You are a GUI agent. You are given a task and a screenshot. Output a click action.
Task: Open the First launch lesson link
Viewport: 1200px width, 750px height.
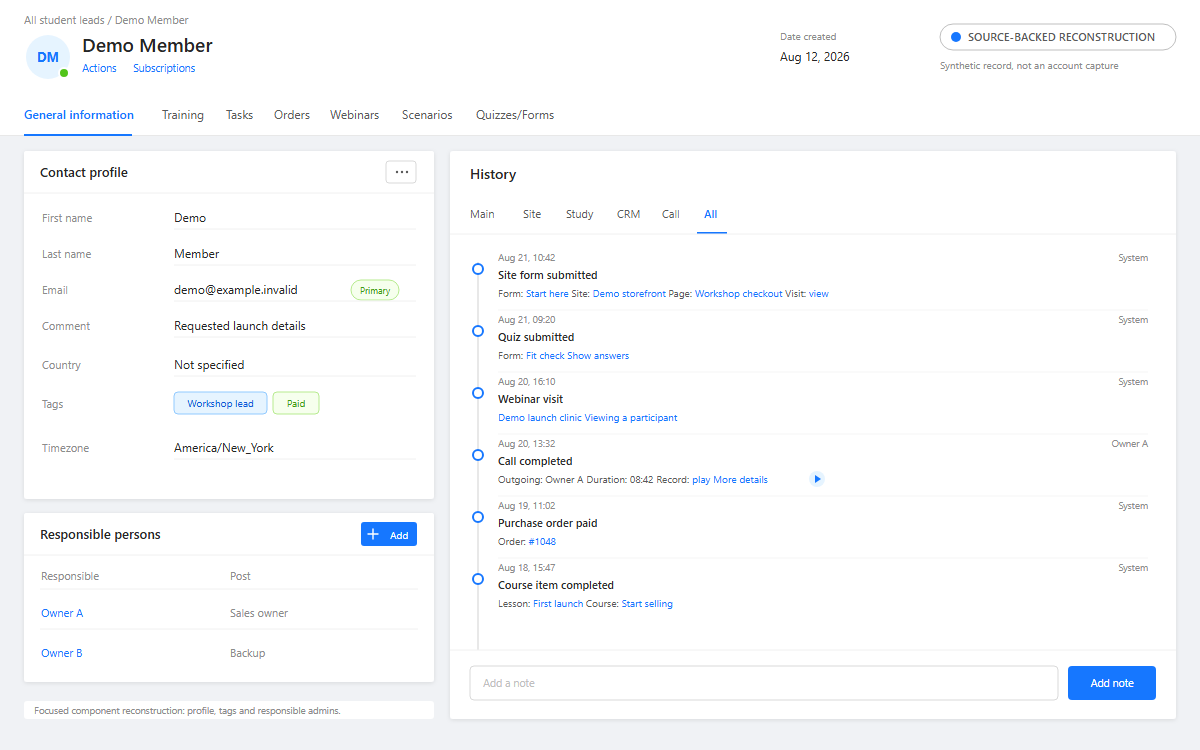(x=558, y=604)
